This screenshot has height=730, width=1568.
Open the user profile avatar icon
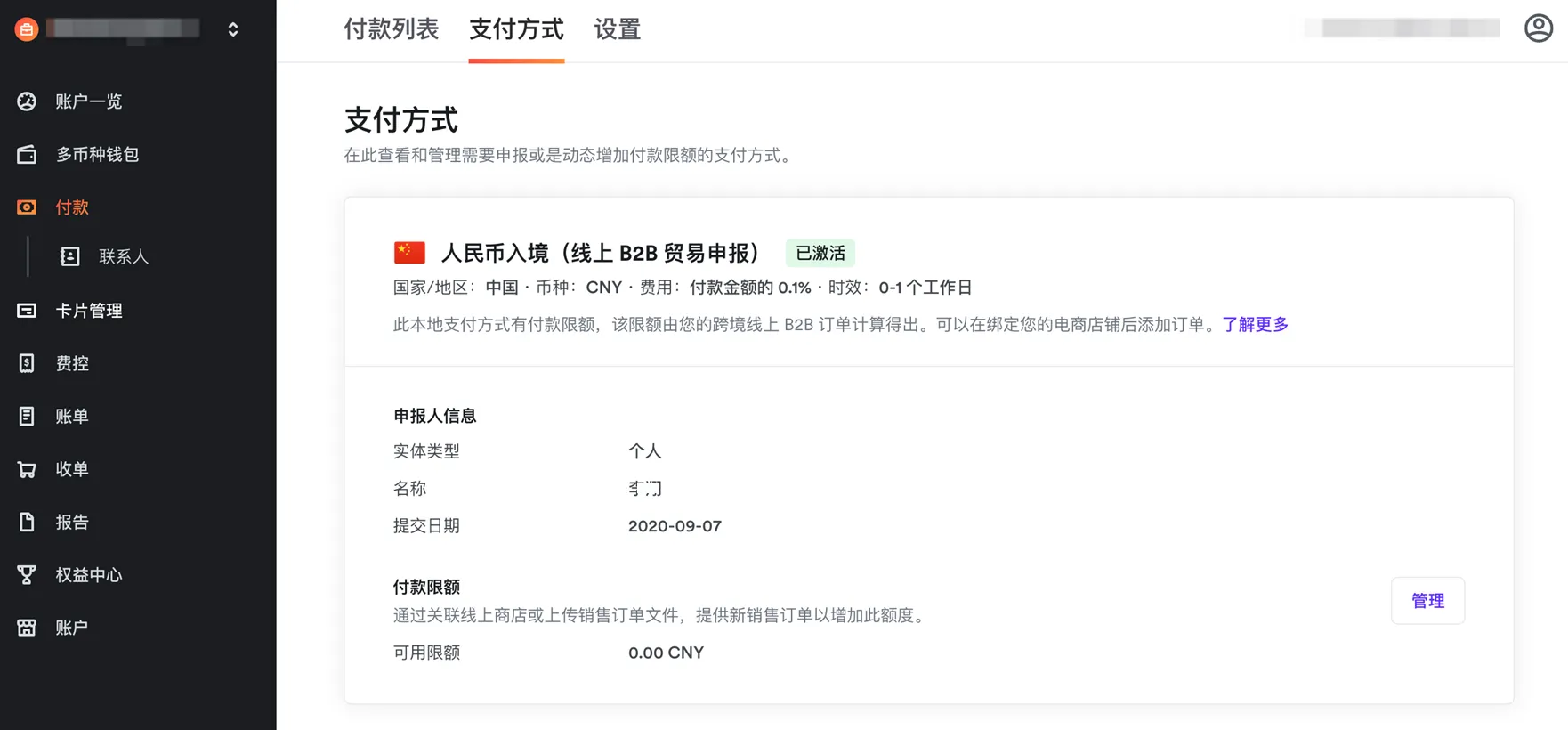click(x=1538, y=28)
